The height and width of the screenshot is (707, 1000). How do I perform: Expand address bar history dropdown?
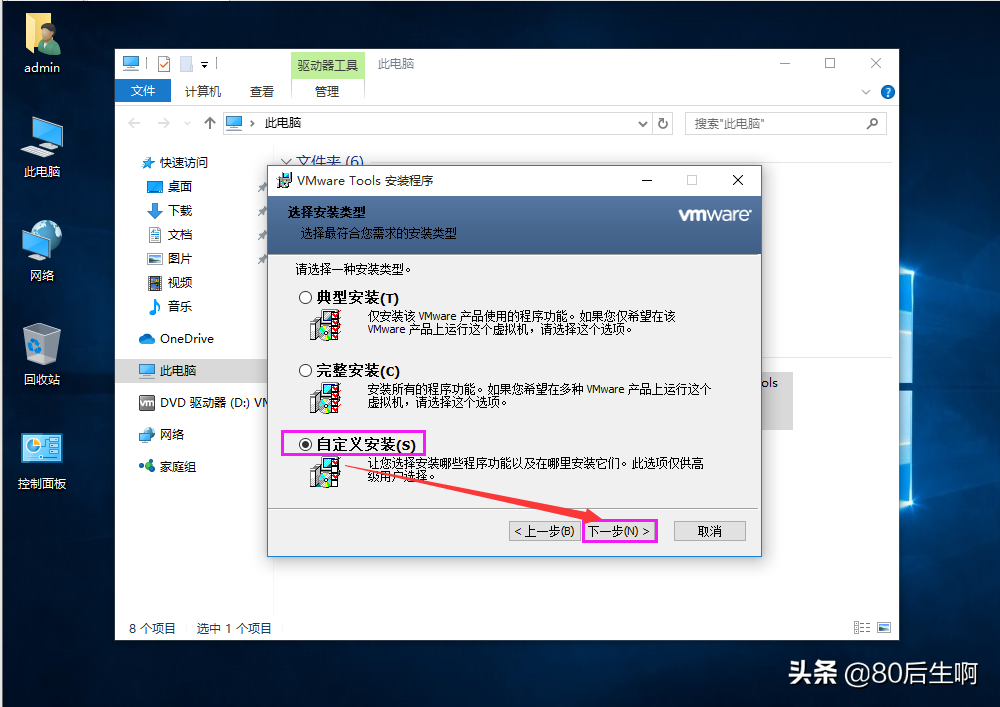(x=643, y=124)
